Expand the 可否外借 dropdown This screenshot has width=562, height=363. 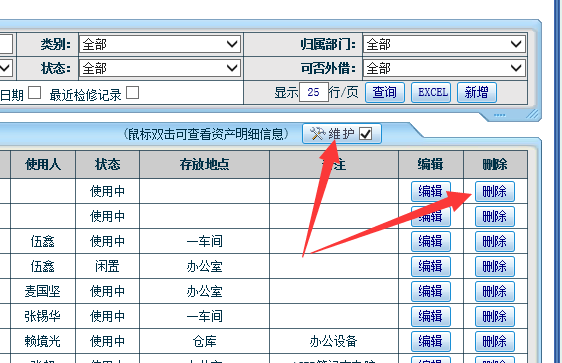tap(444, 68)
